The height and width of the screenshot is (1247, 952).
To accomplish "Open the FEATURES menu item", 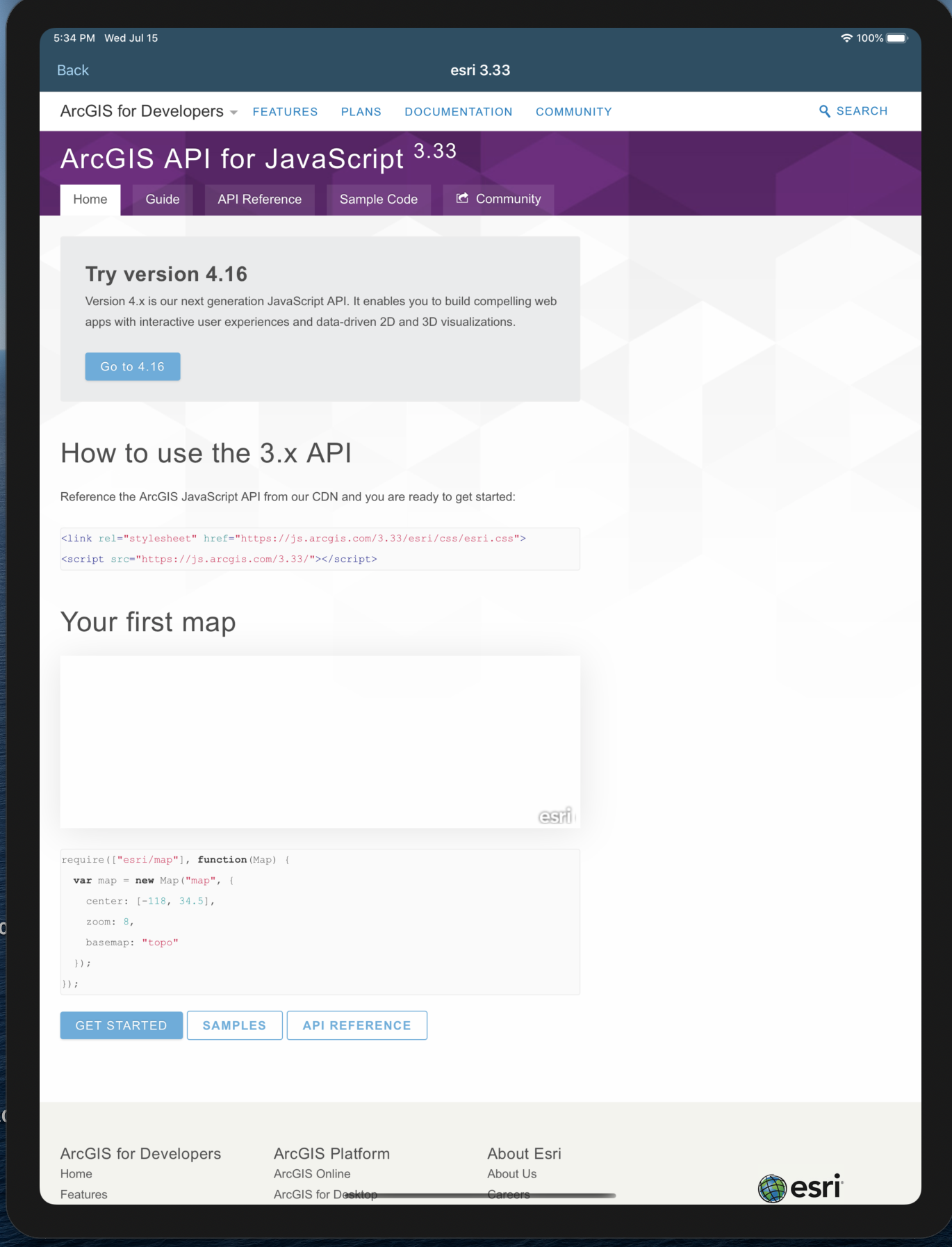I will [285, 112].
